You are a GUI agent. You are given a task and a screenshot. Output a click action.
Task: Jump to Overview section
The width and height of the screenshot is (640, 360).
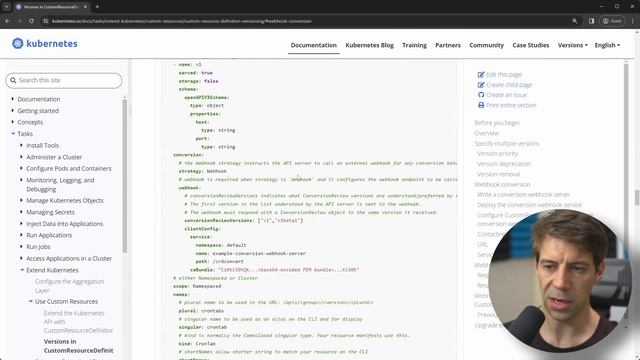(487, 133)
